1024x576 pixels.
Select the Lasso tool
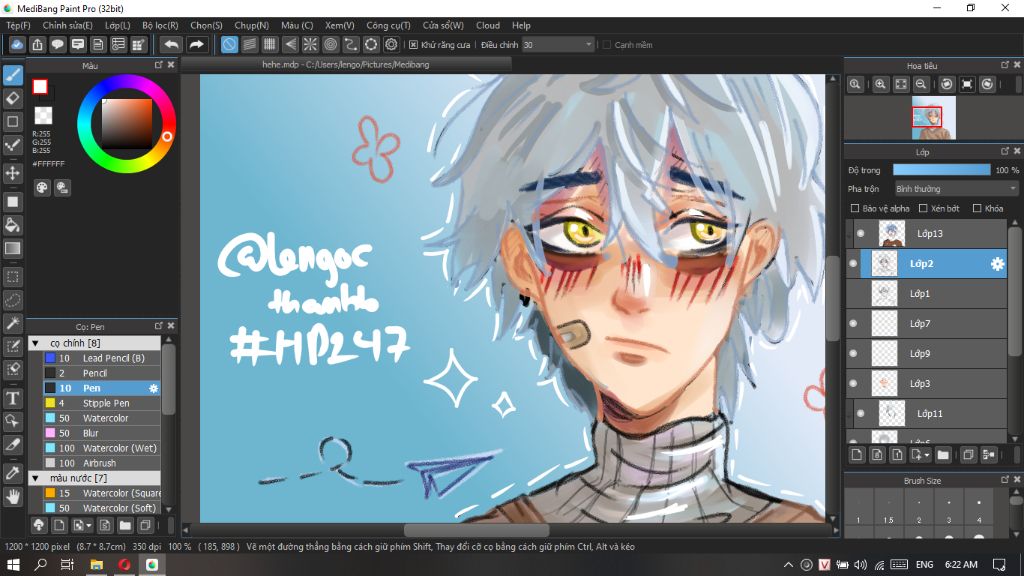pyautogui.click(x=12, y=300)
